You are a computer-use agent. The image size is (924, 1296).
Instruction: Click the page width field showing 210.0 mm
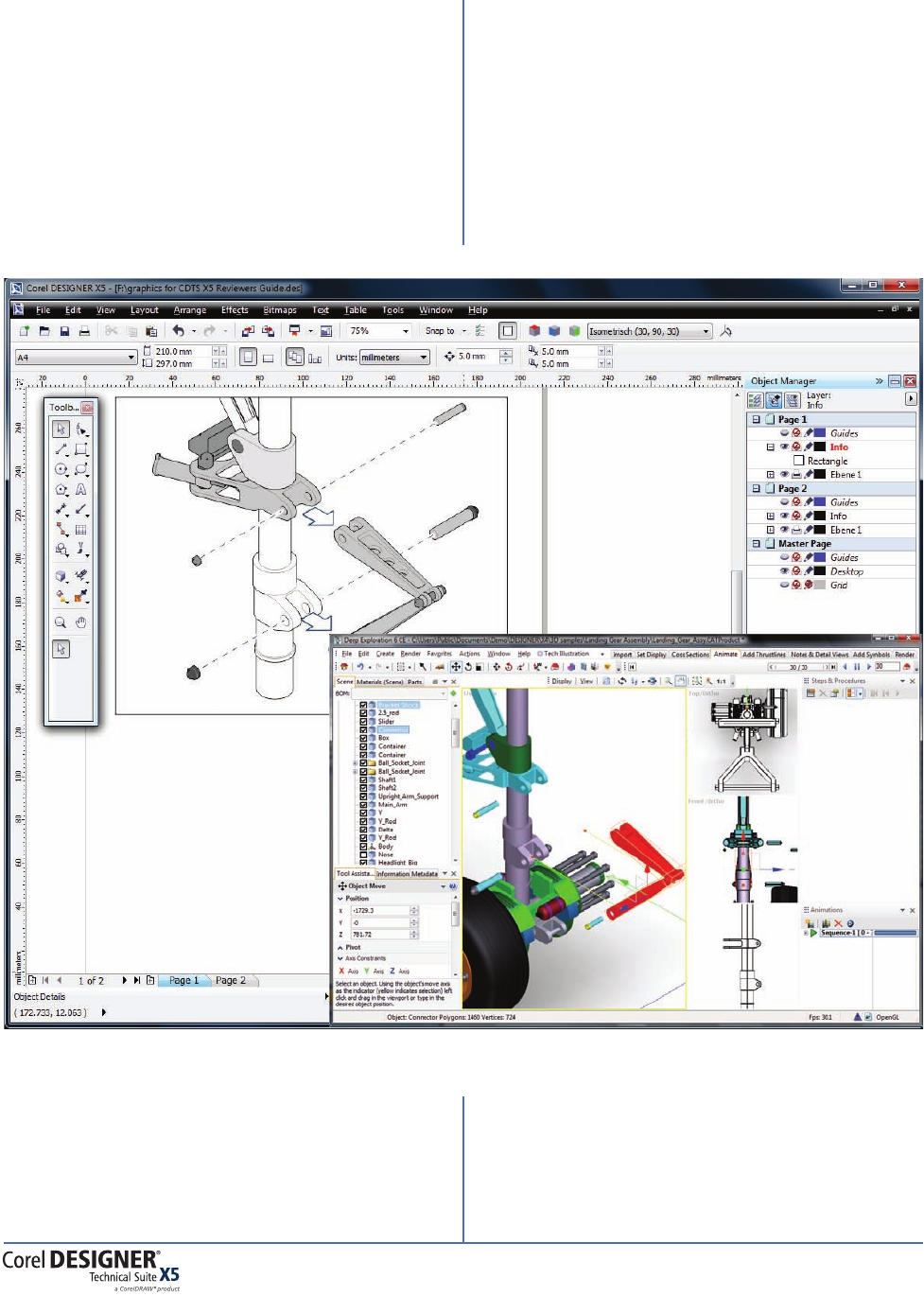click(x=182, y=351)
